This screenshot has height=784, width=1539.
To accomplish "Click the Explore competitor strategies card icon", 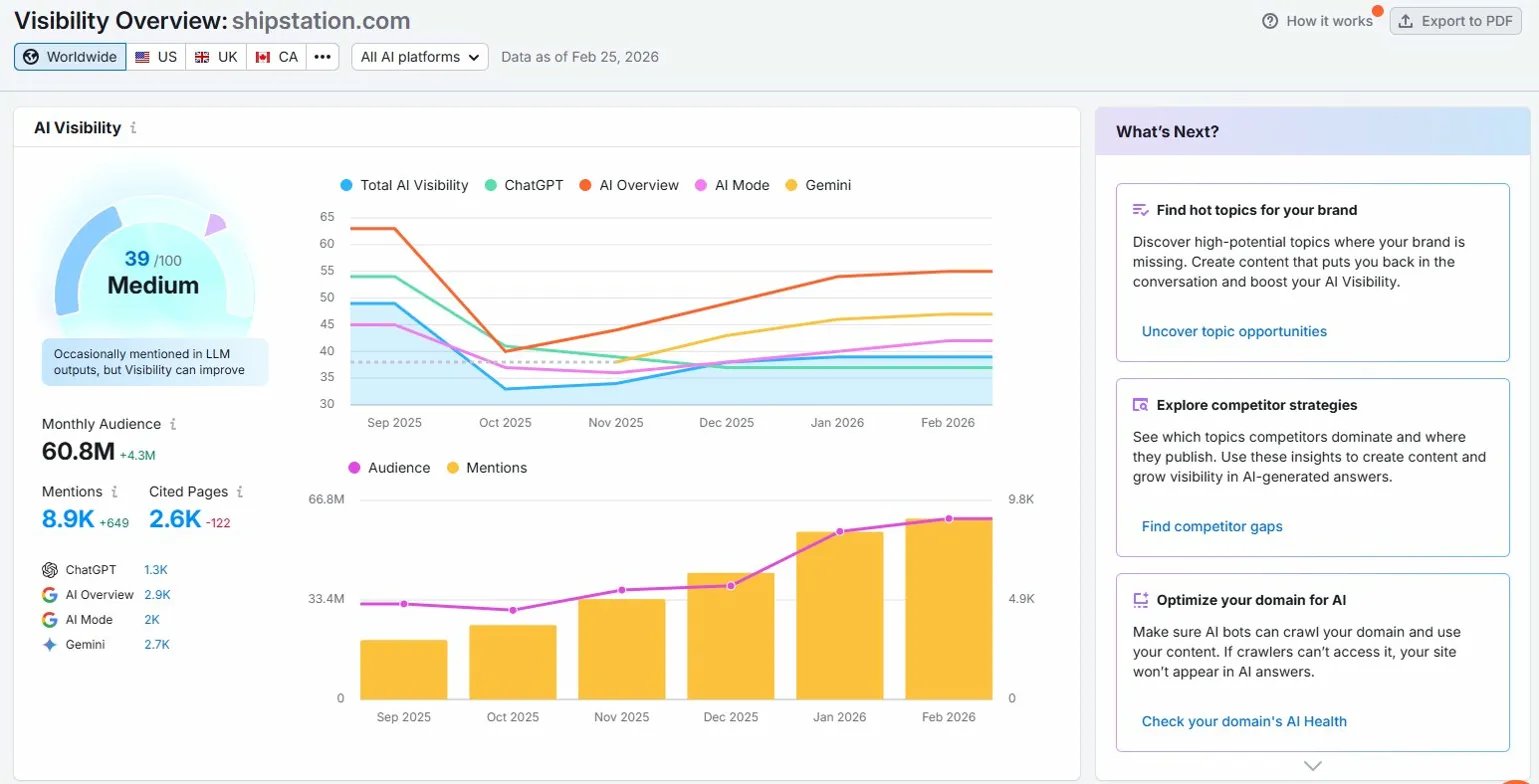I will pyautogui.click(x=1140, y=405).
